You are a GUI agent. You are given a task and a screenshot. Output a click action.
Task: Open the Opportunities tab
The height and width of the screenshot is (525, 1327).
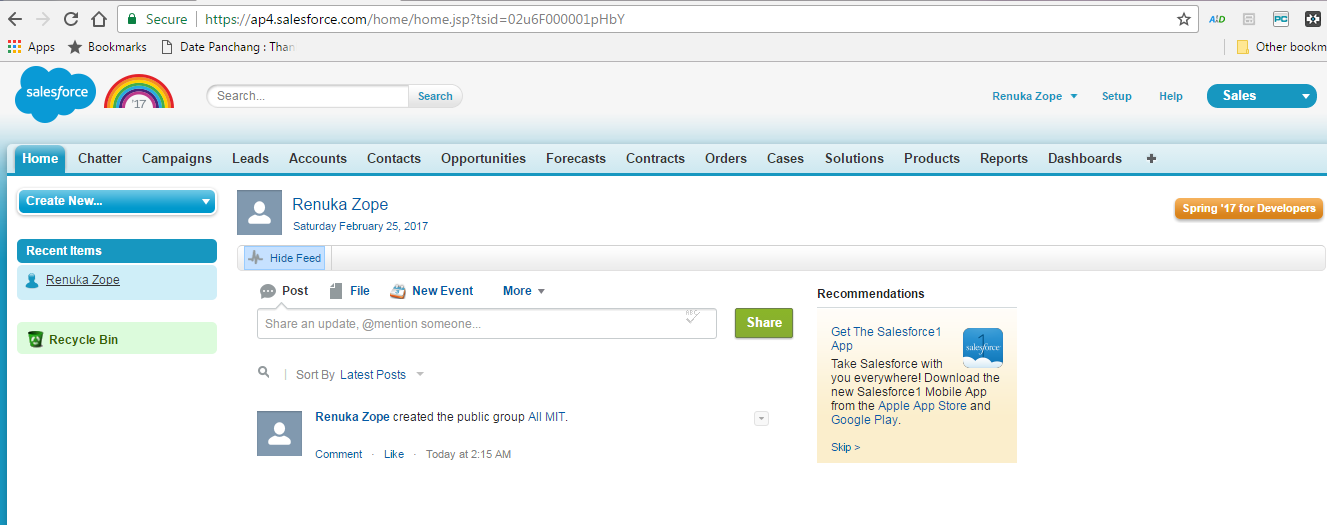[483, 158]
